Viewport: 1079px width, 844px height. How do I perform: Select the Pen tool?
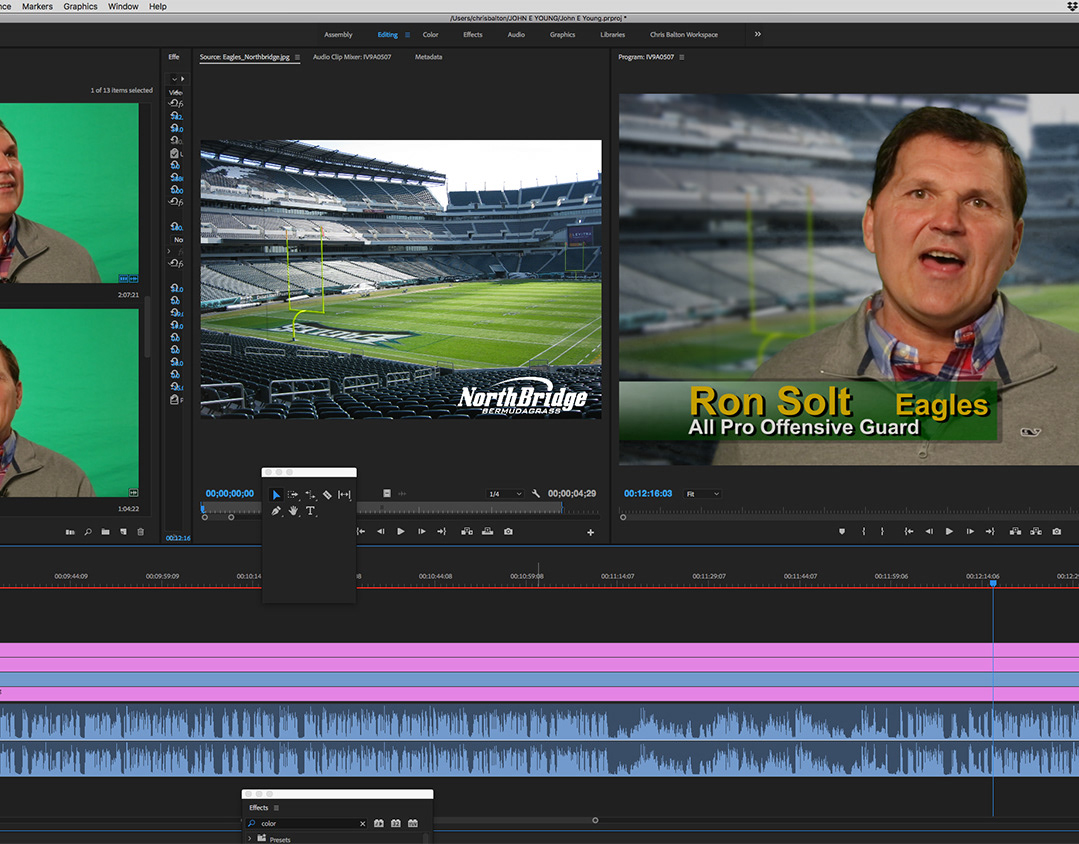click(x=276, y=511)
